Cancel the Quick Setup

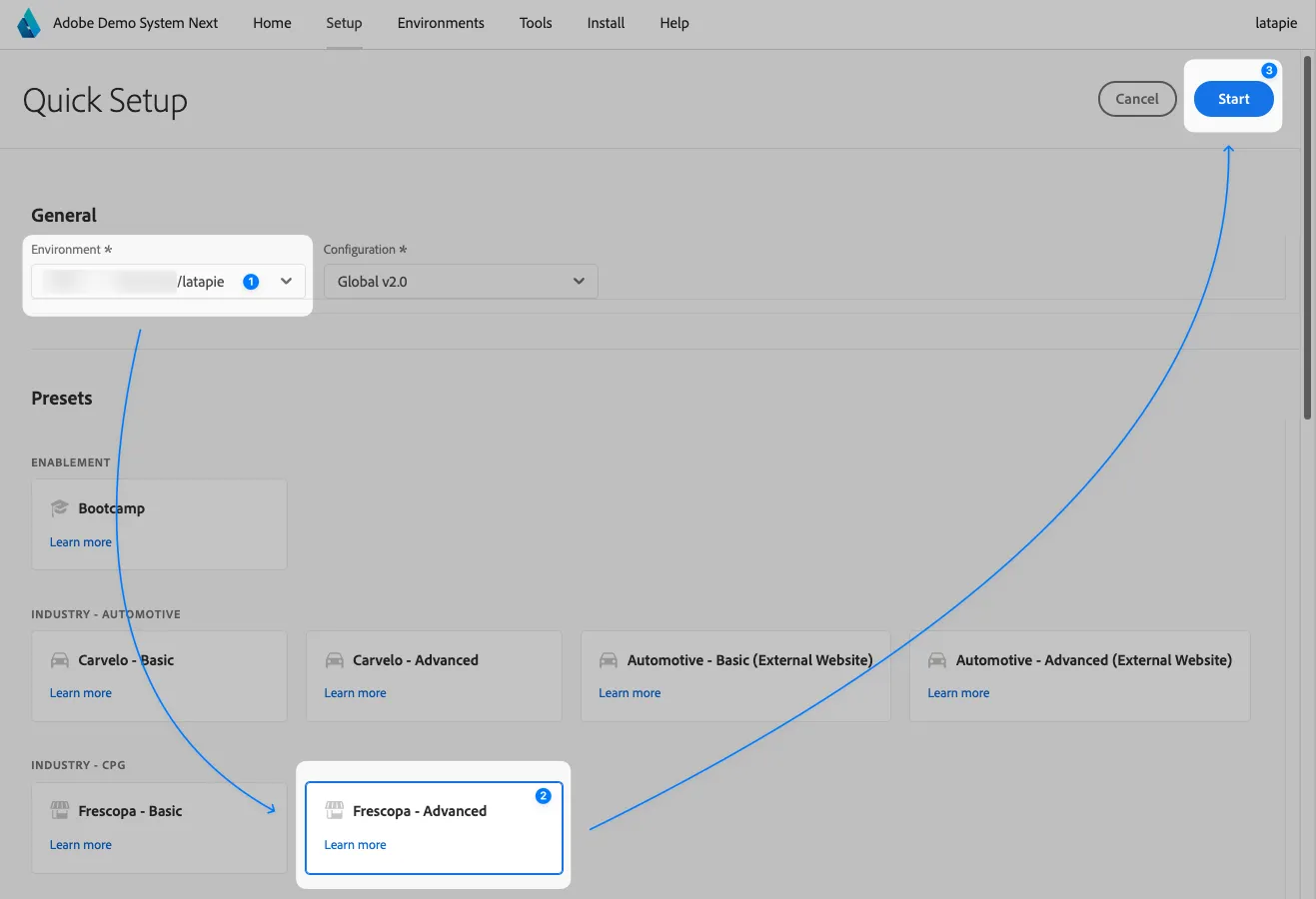(1137, 99)
